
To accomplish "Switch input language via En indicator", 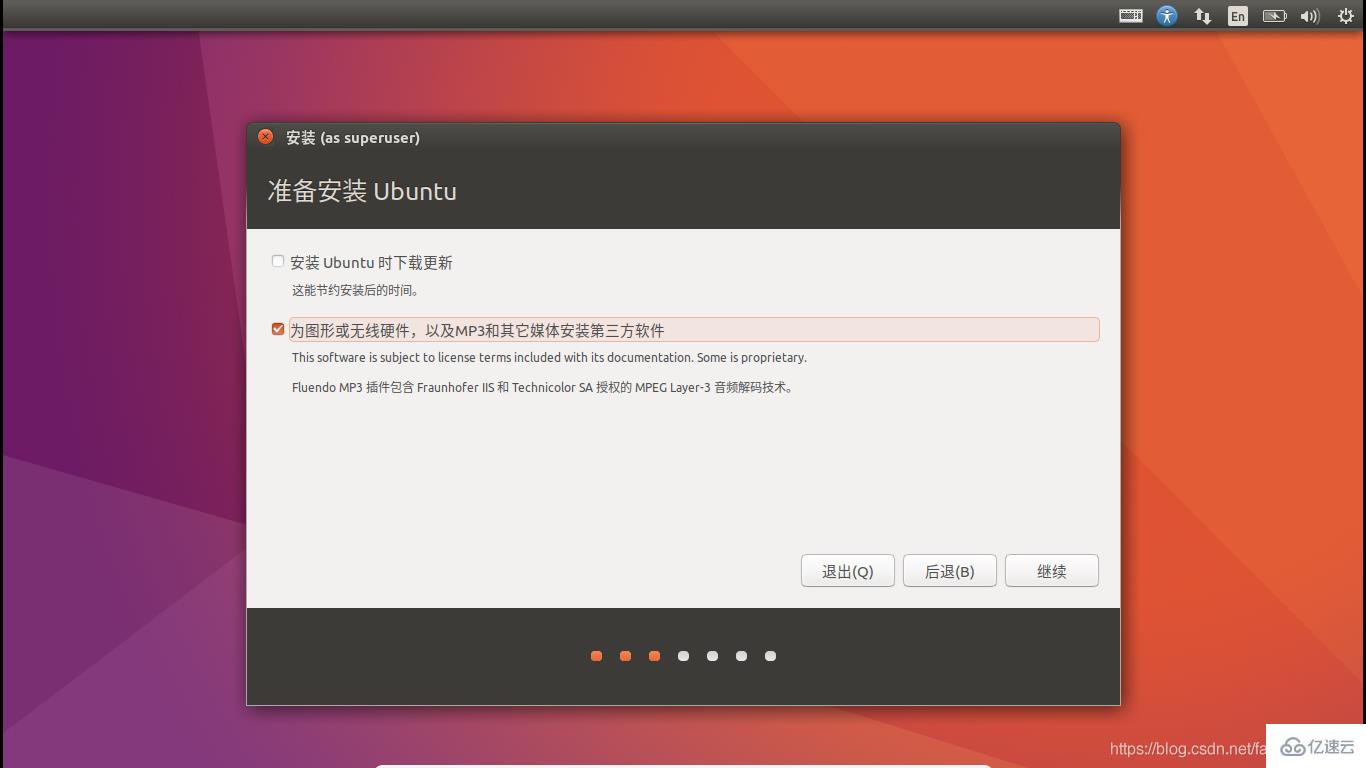I will click(x=1238, y=16).
